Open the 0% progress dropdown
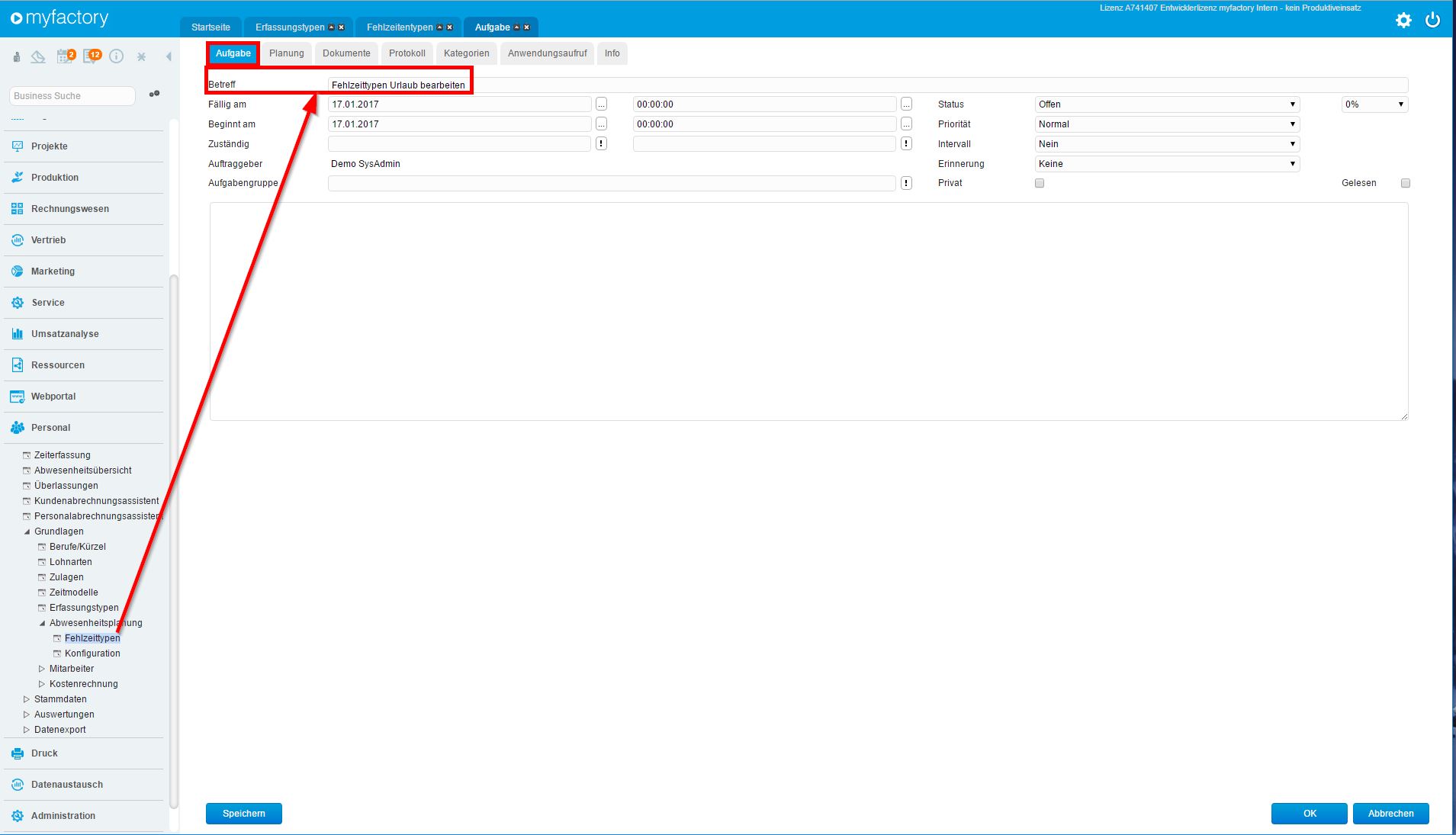The height and width of the screenshot is (835, 1456). pyautogui.click(x=1374, y=104)
